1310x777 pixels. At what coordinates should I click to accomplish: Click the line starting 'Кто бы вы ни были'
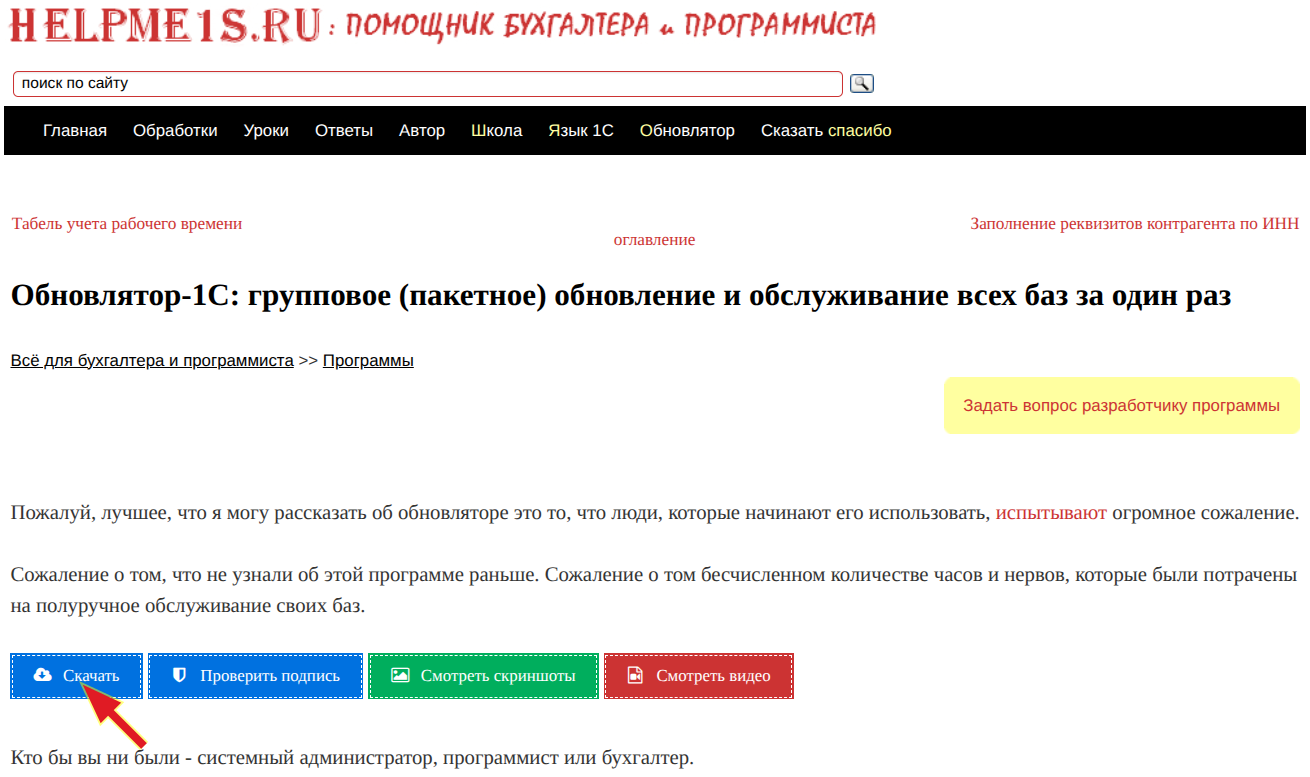(351, 758)
